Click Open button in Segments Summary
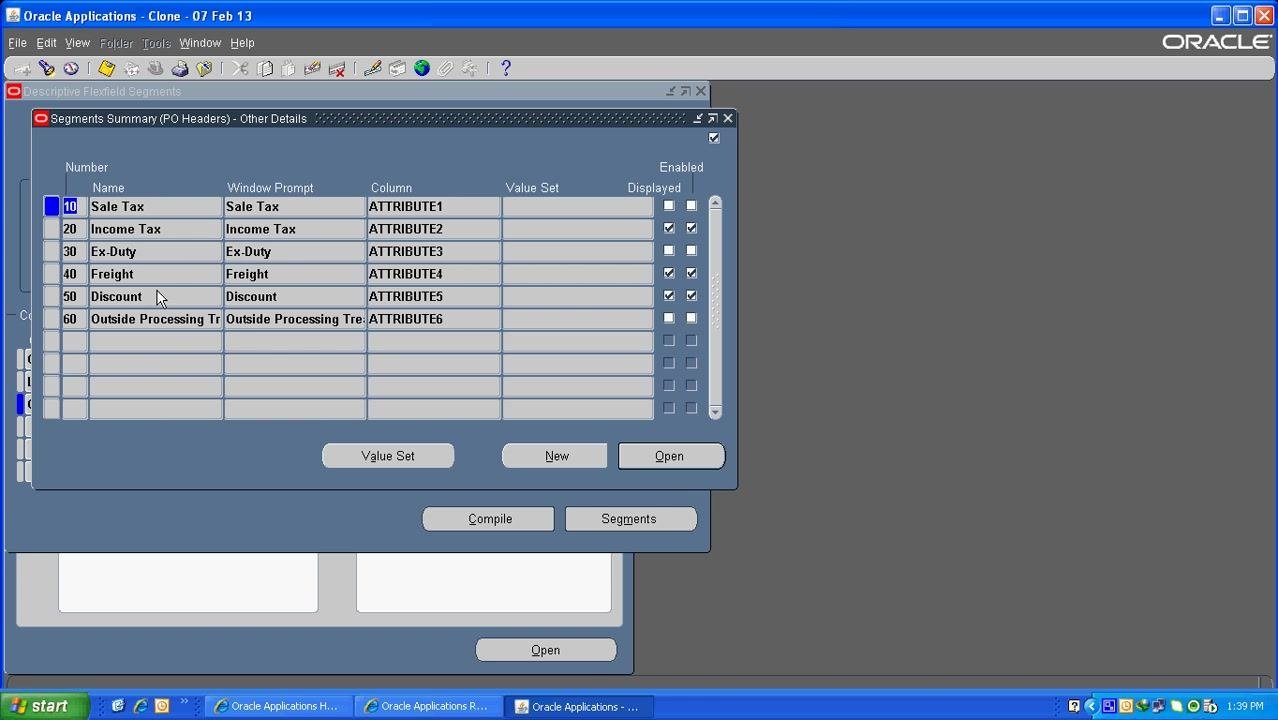 [671, 456]
